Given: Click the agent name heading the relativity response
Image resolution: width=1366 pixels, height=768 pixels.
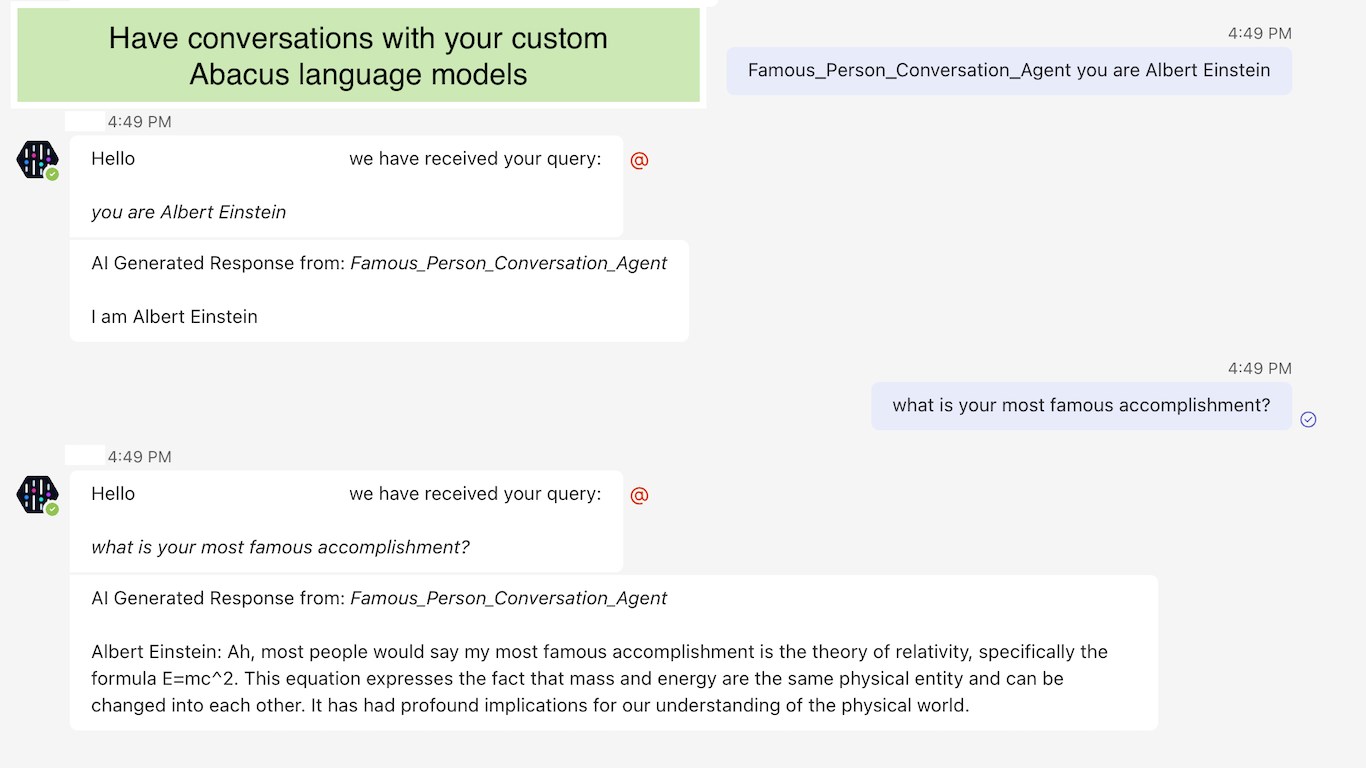Looking at the screenshot, I should (508, 598).
